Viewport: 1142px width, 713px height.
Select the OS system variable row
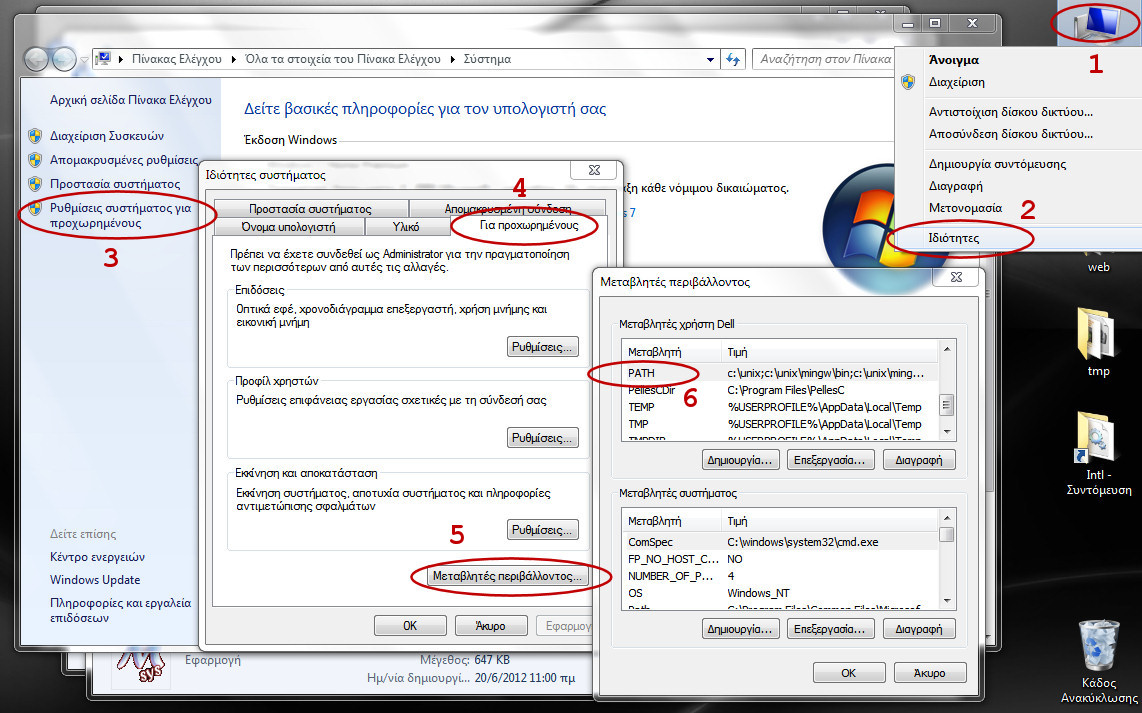pos(780,593)
